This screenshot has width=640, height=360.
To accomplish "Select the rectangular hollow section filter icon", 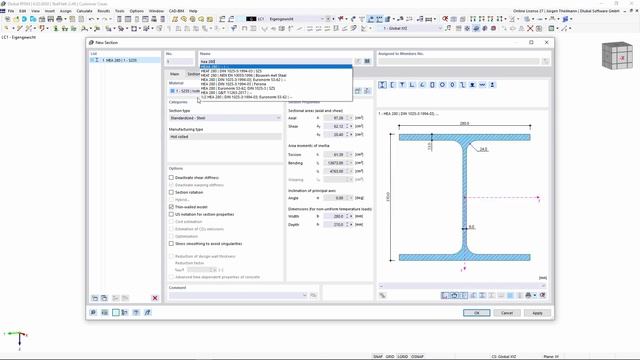I will [x=432, y=85].
